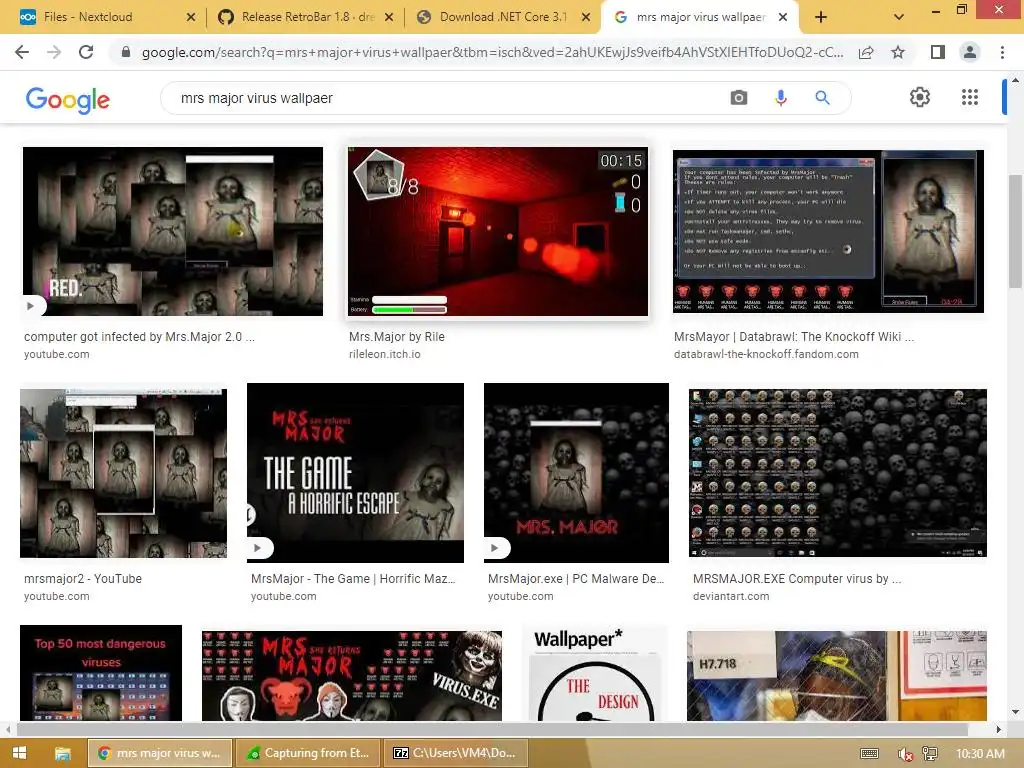This screenshot has width=1024, height=768.
Task: Switch to Capturing from Et... taskbar window
Action: (307, 753)
